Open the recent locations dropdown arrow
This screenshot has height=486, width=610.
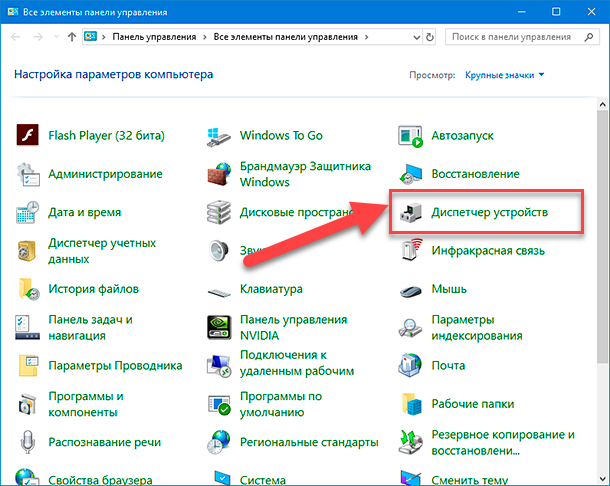[x=56, y=37]
